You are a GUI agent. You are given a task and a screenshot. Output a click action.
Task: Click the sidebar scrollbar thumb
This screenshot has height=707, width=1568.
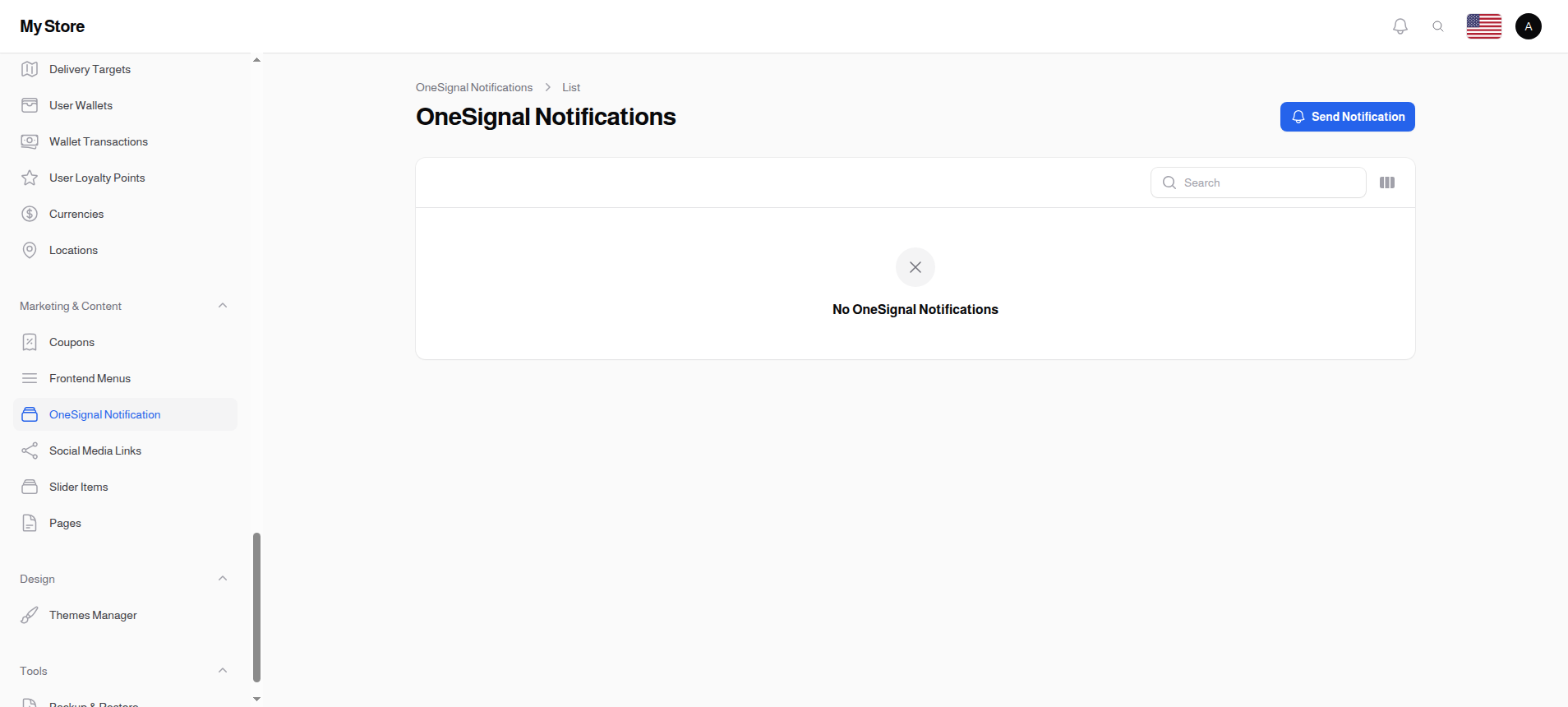coord(256,608)
